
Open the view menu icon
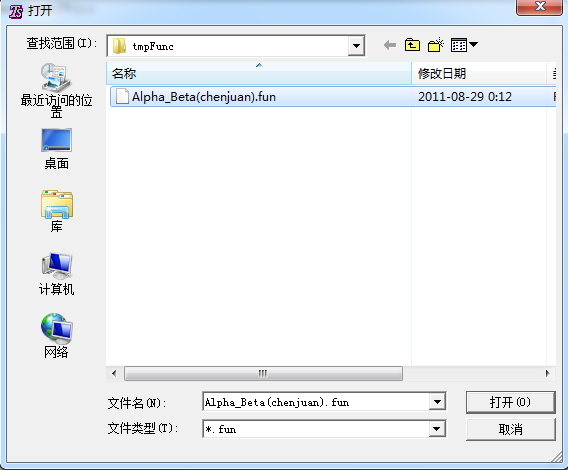click(x=464, y=45)
